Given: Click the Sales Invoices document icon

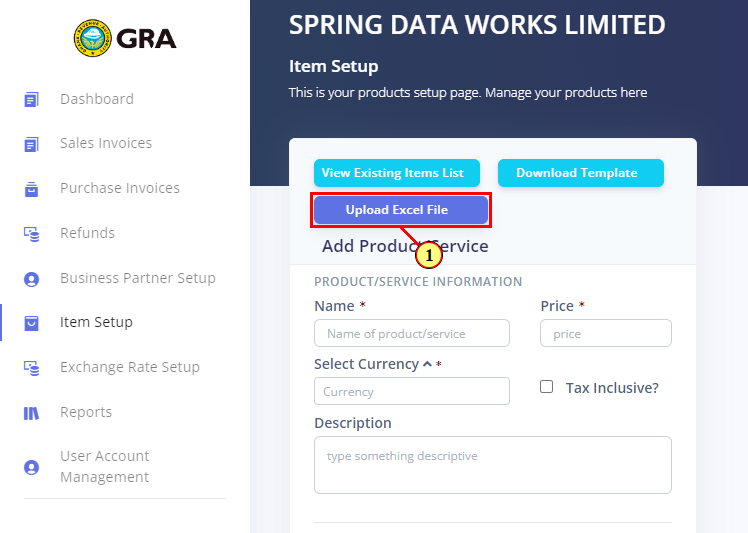Looking at the screenshot, I should [31, 144].
